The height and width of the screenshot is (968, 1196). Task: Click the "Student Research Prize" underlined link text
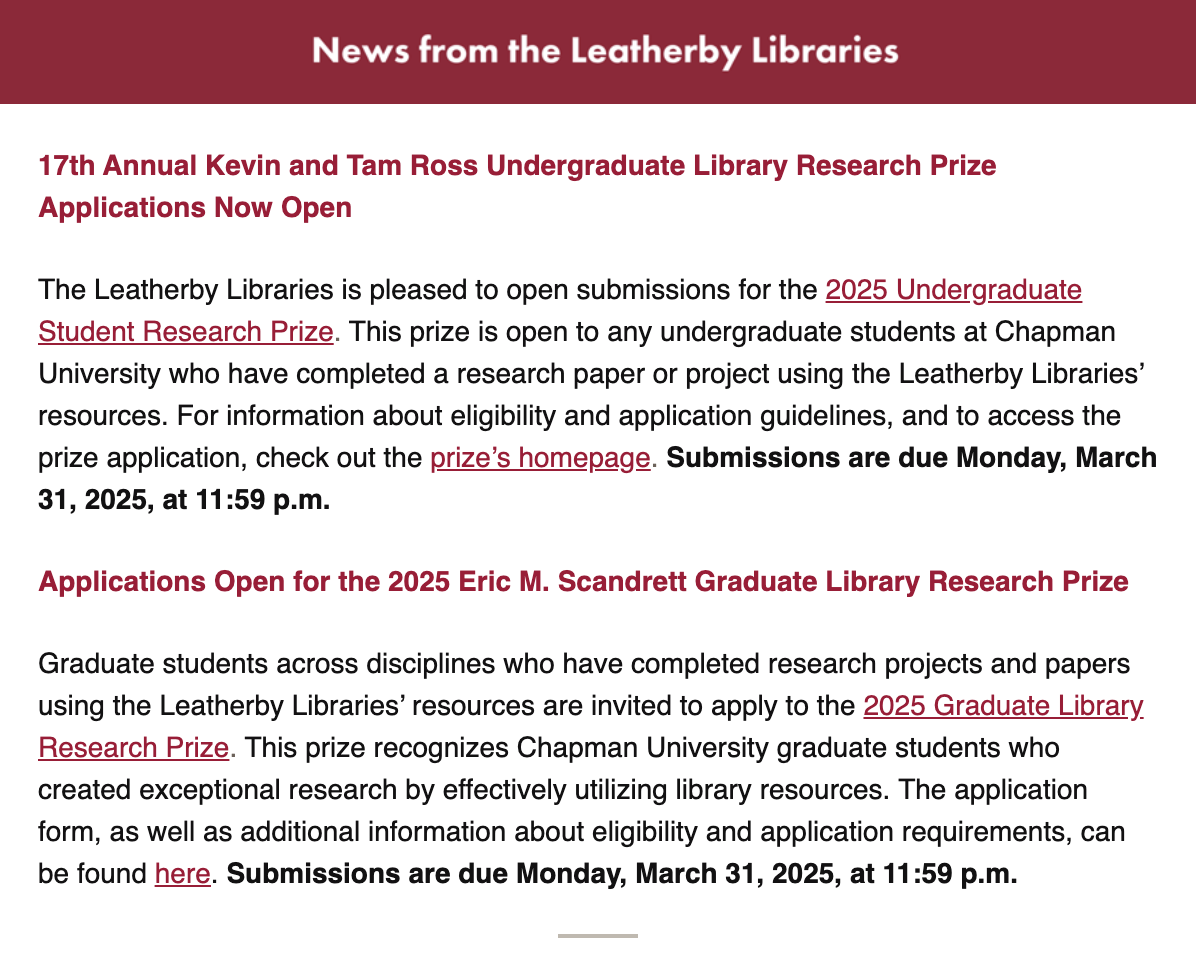coord(185,332)
